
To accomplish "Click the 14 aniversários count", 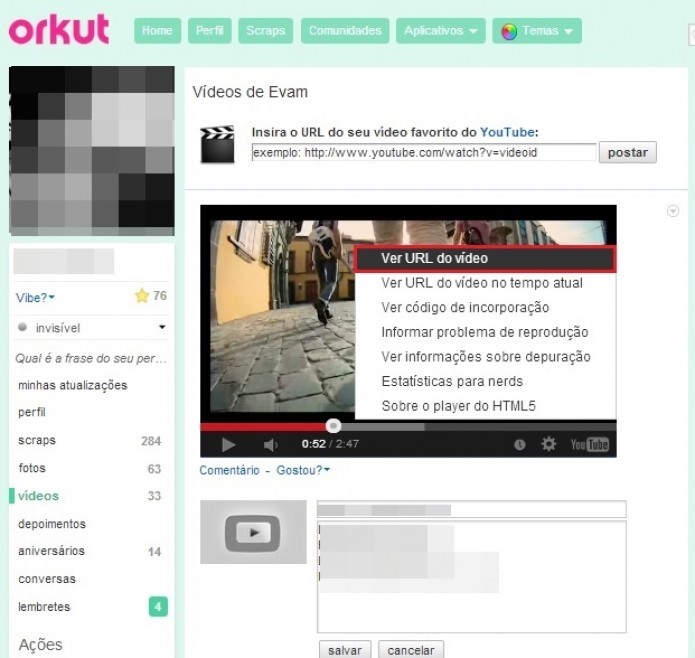I will pos(154,552).
